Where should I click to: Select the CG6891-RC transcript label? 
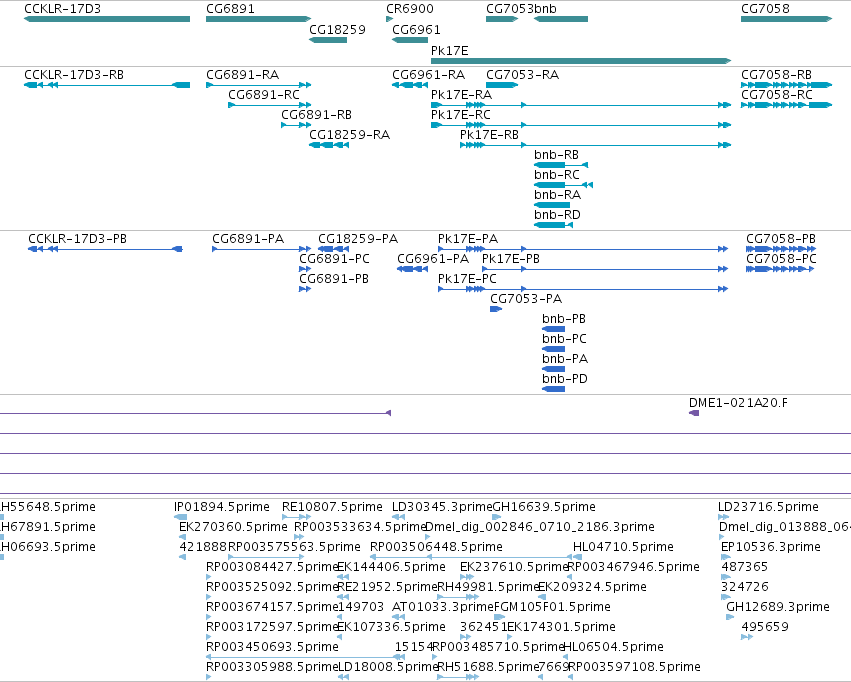(x=264, y=95)
